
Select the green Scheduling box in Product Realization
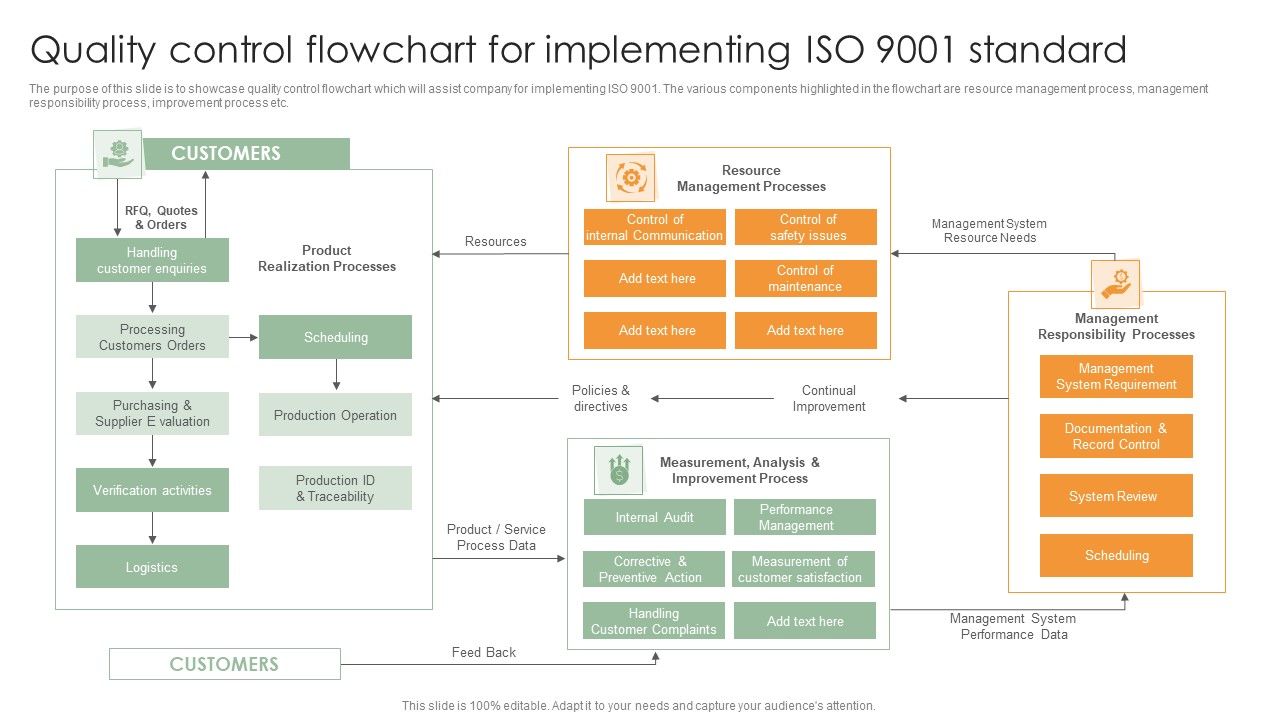(335, 337)
